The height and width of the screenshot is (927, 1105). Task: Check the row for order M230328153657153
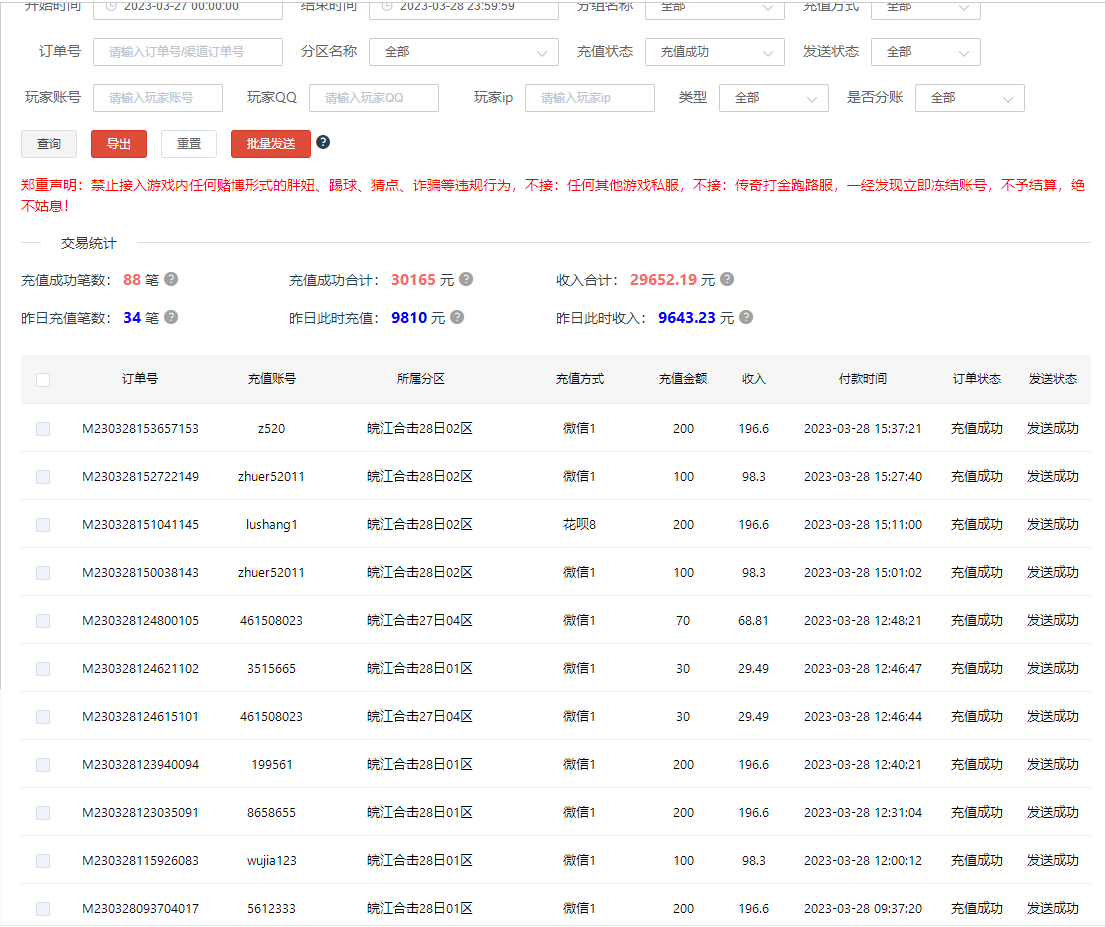point(43,429)
